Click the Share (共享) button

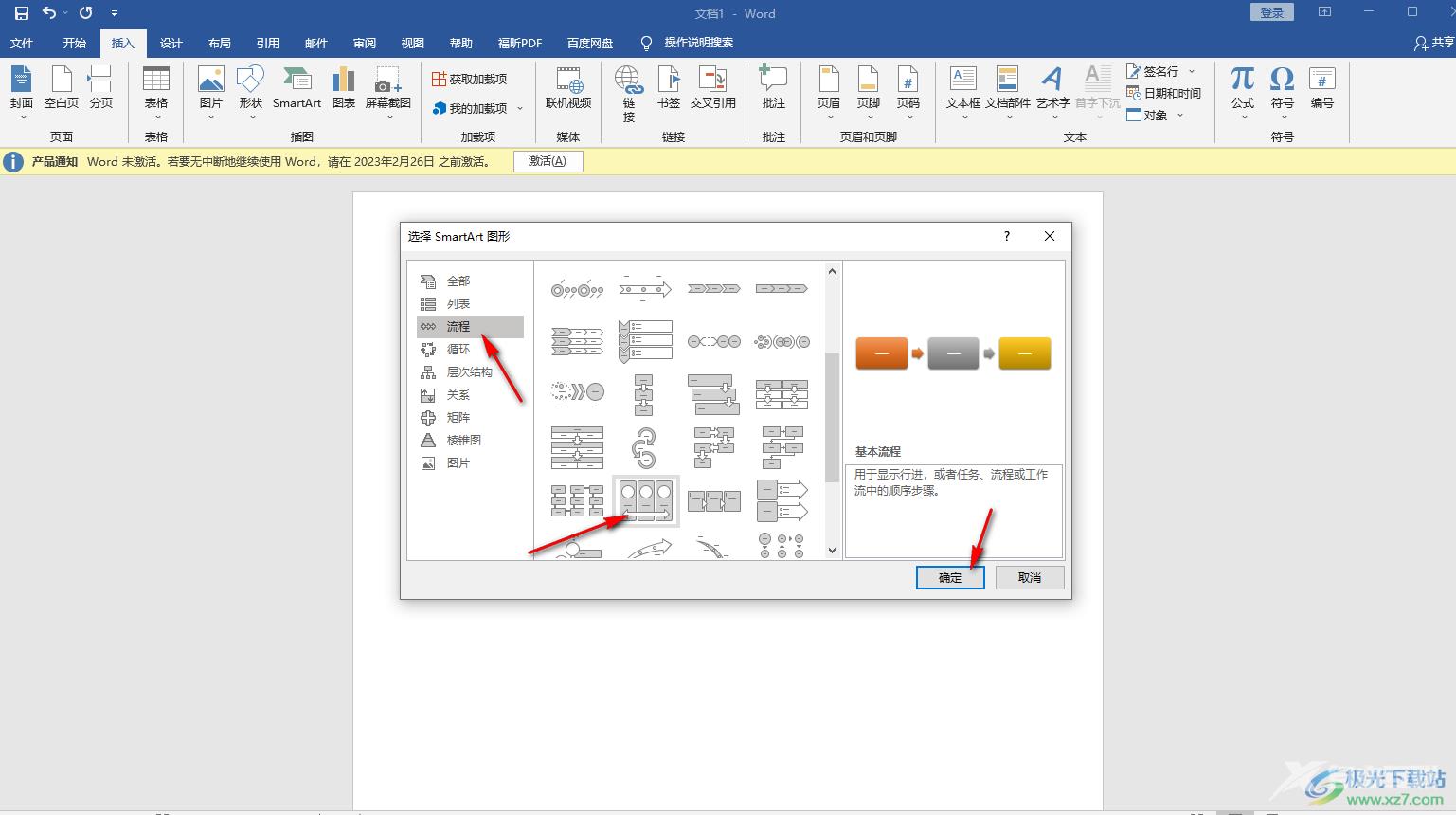point(1433,43)
